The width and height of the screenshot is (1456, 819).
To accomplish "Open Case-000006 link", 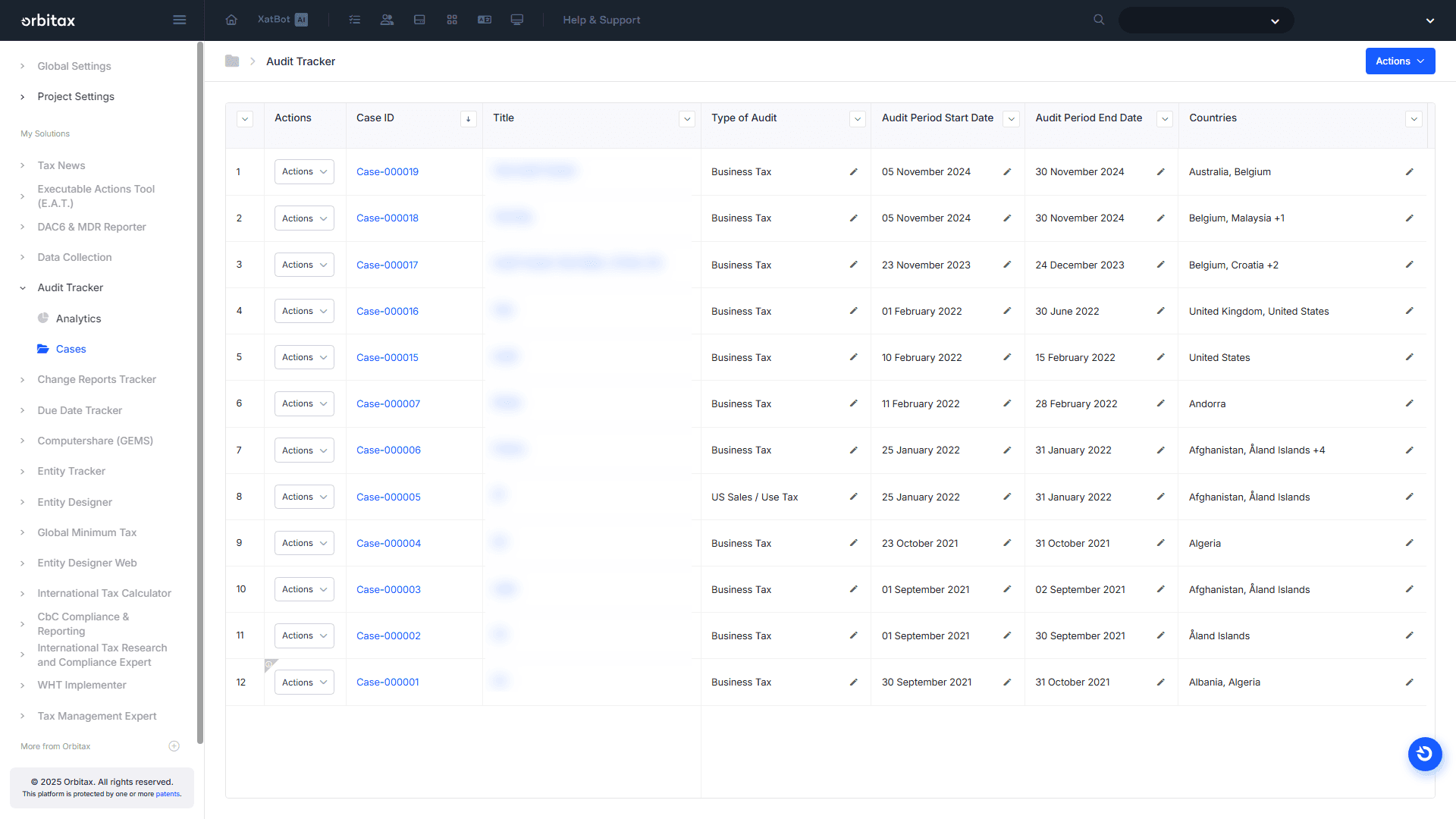I will pyautogui.click(x=388, y=450).
